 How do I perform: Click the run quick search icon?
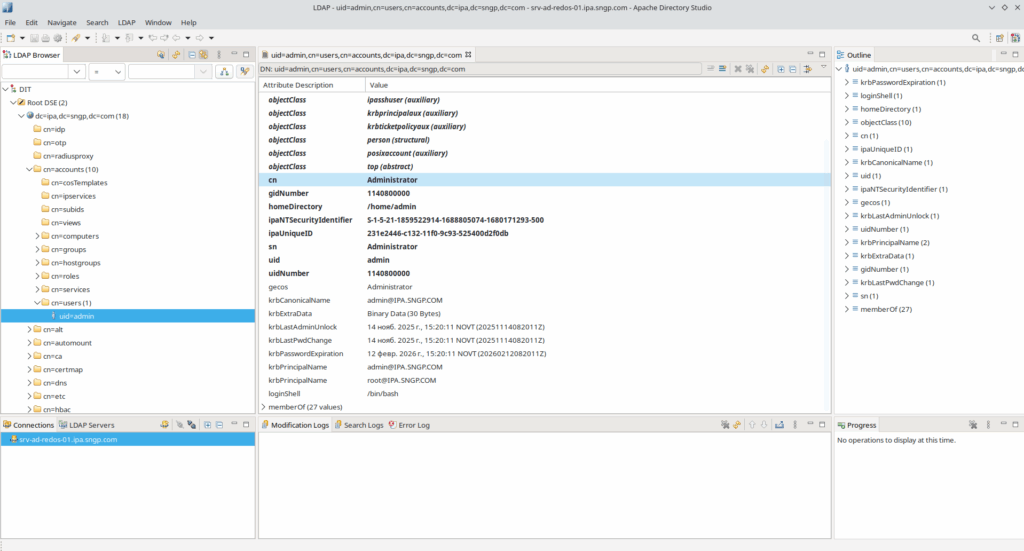click(x=244, y=72)
